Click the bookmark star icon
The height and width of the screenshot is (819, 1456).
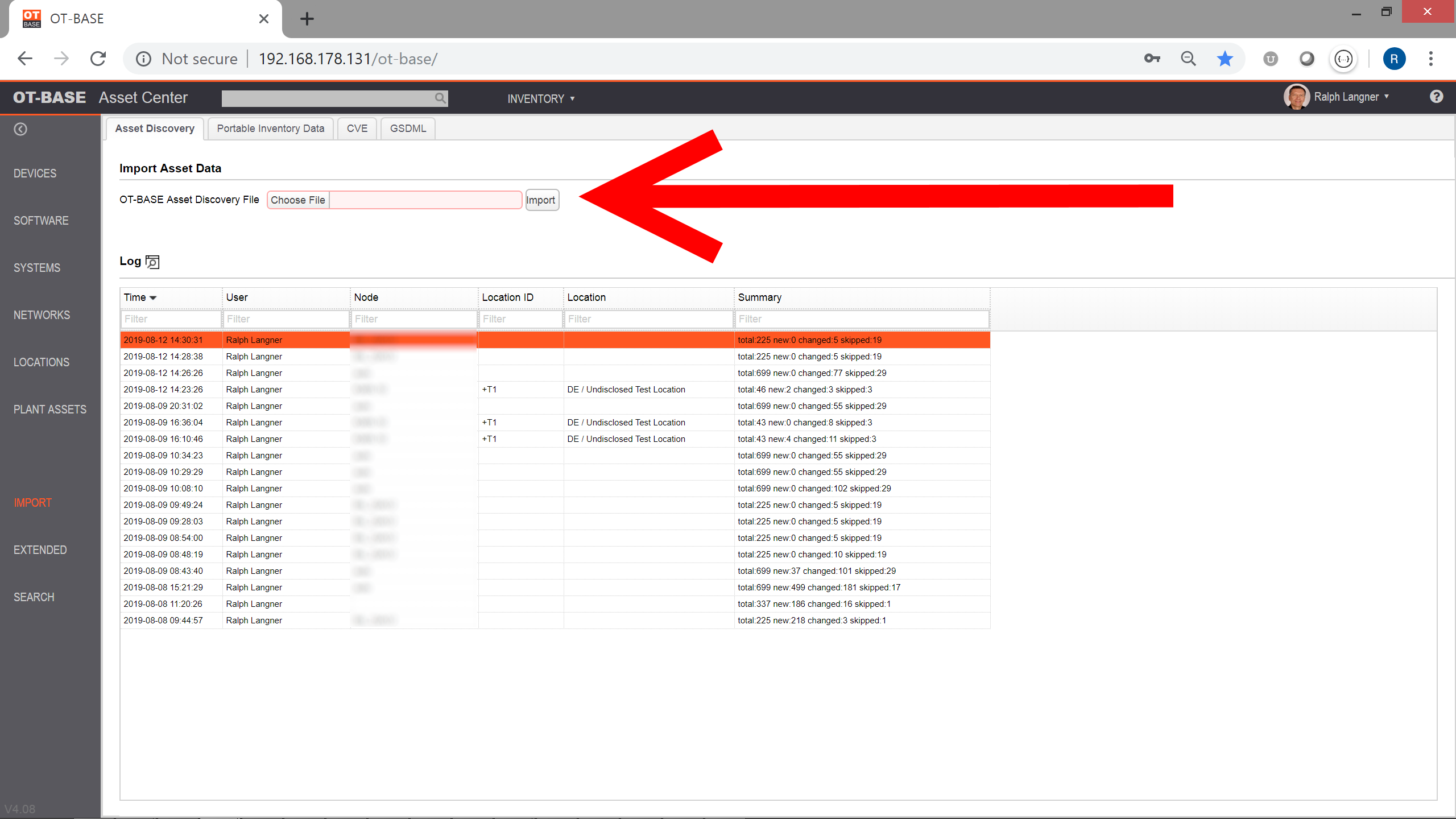pyautogui.click(x=1225, y=59)
